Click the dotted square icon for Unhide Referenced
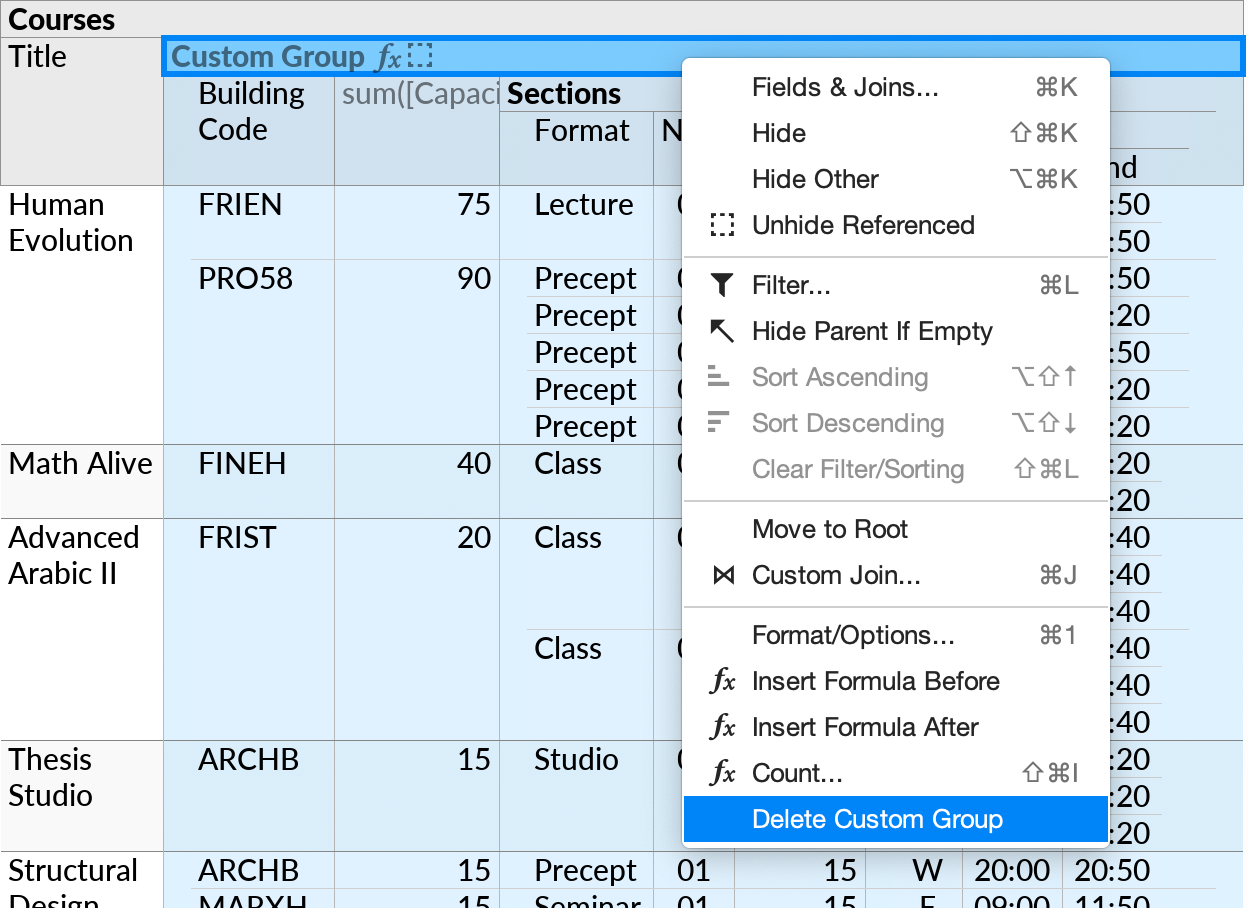 [x=721, y=225]
